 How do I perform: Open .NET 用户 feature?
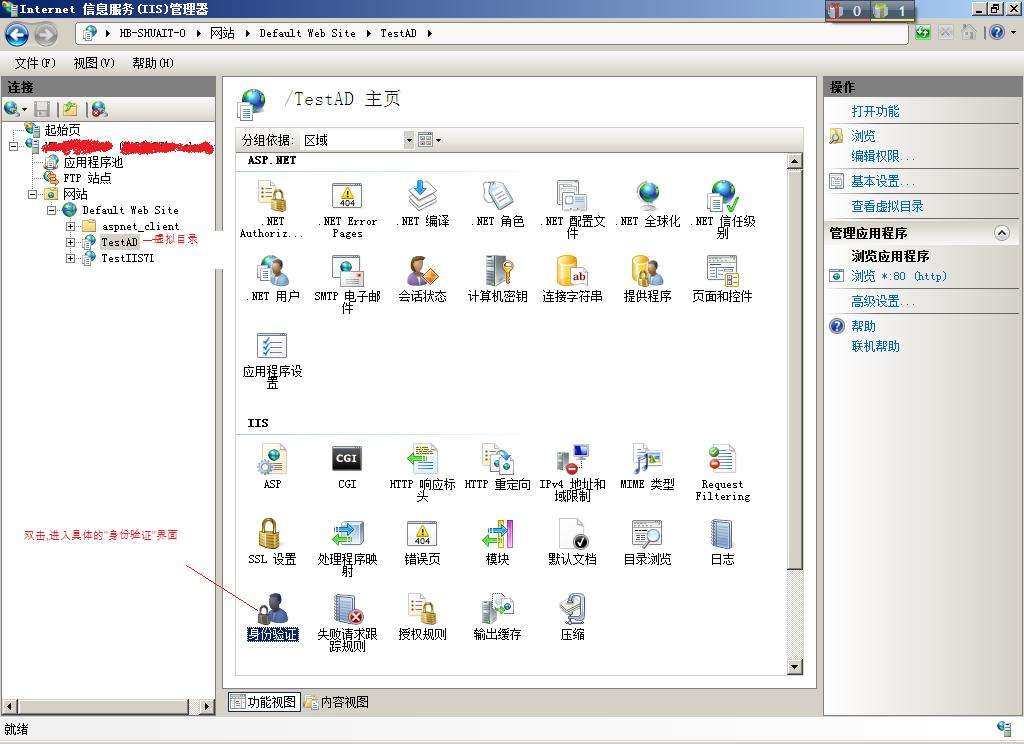[272, 279]
